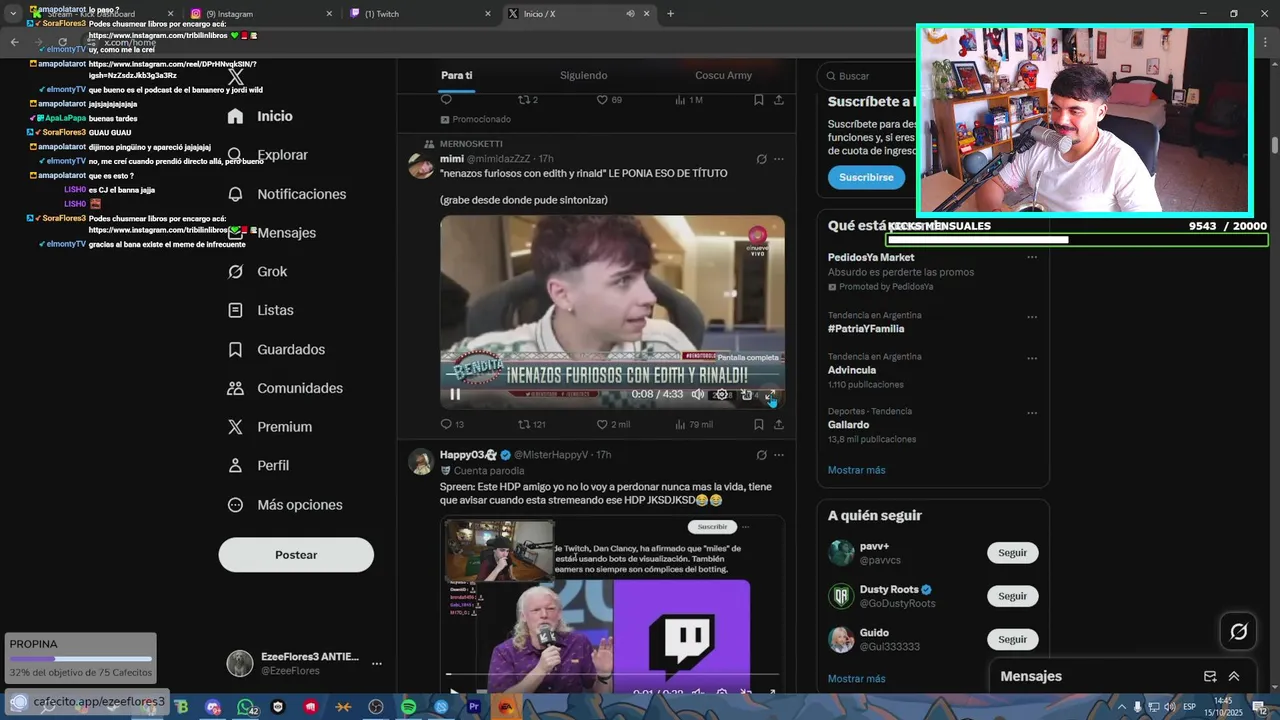Share the mimi post

[779, 424]
